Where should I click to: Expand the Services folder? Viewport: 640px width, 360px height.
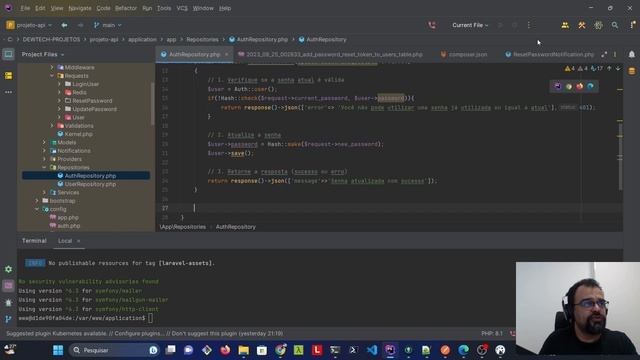(44, 192)
